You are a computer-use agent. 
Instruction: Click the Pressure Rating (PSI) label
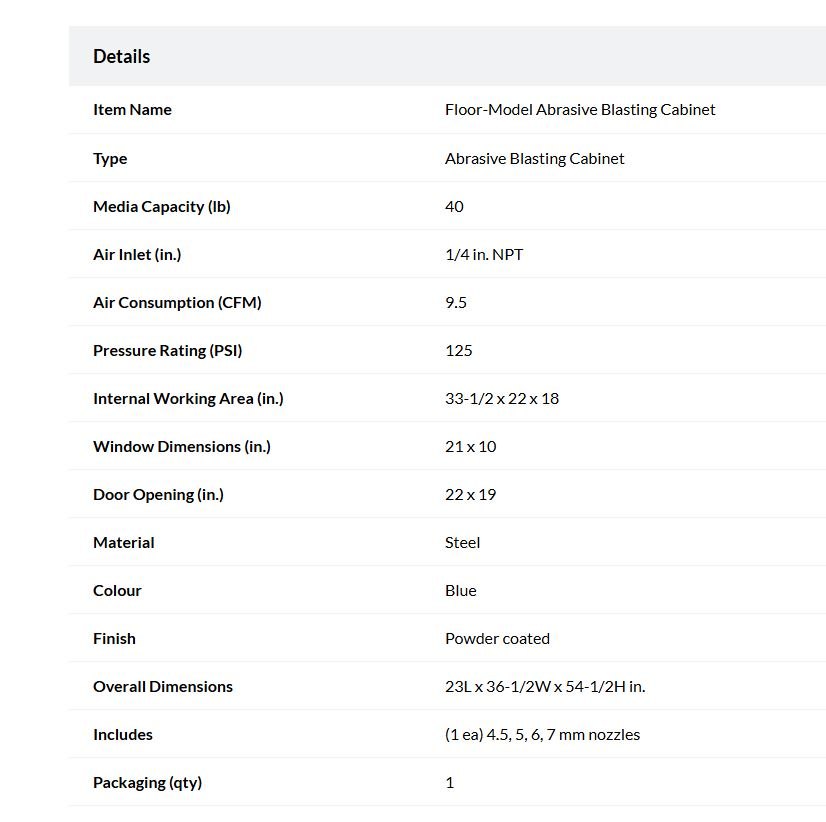click(168, 350)
